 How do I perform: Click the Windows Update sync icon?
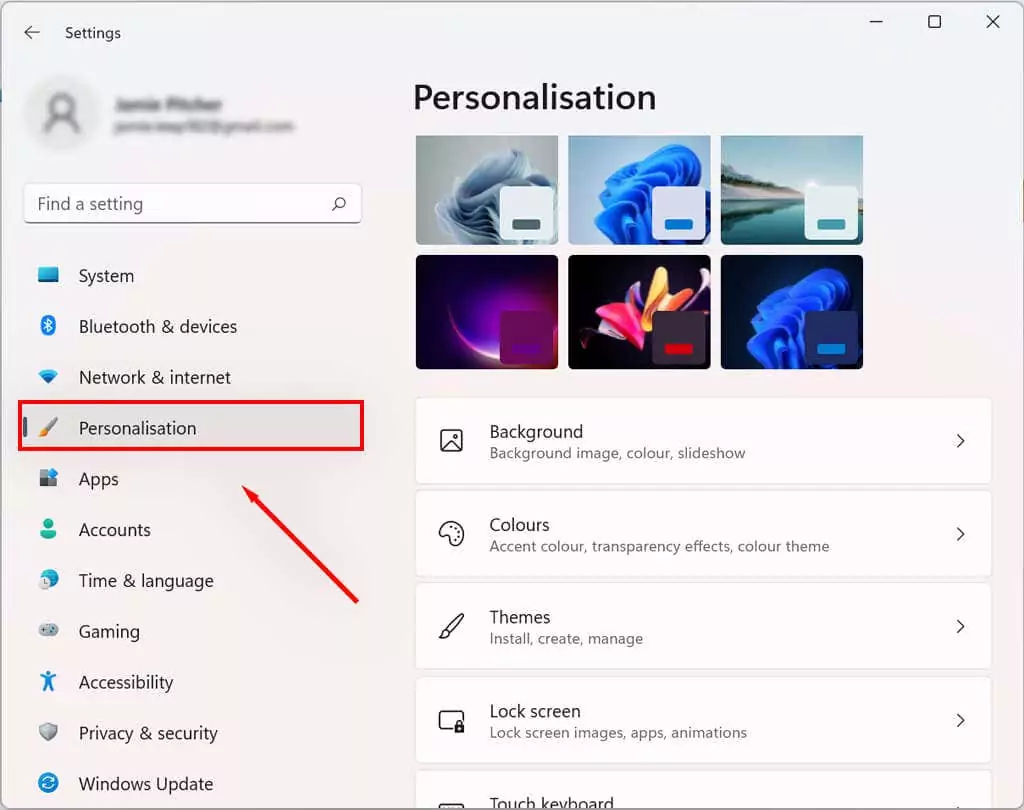[x=48, y=784]
